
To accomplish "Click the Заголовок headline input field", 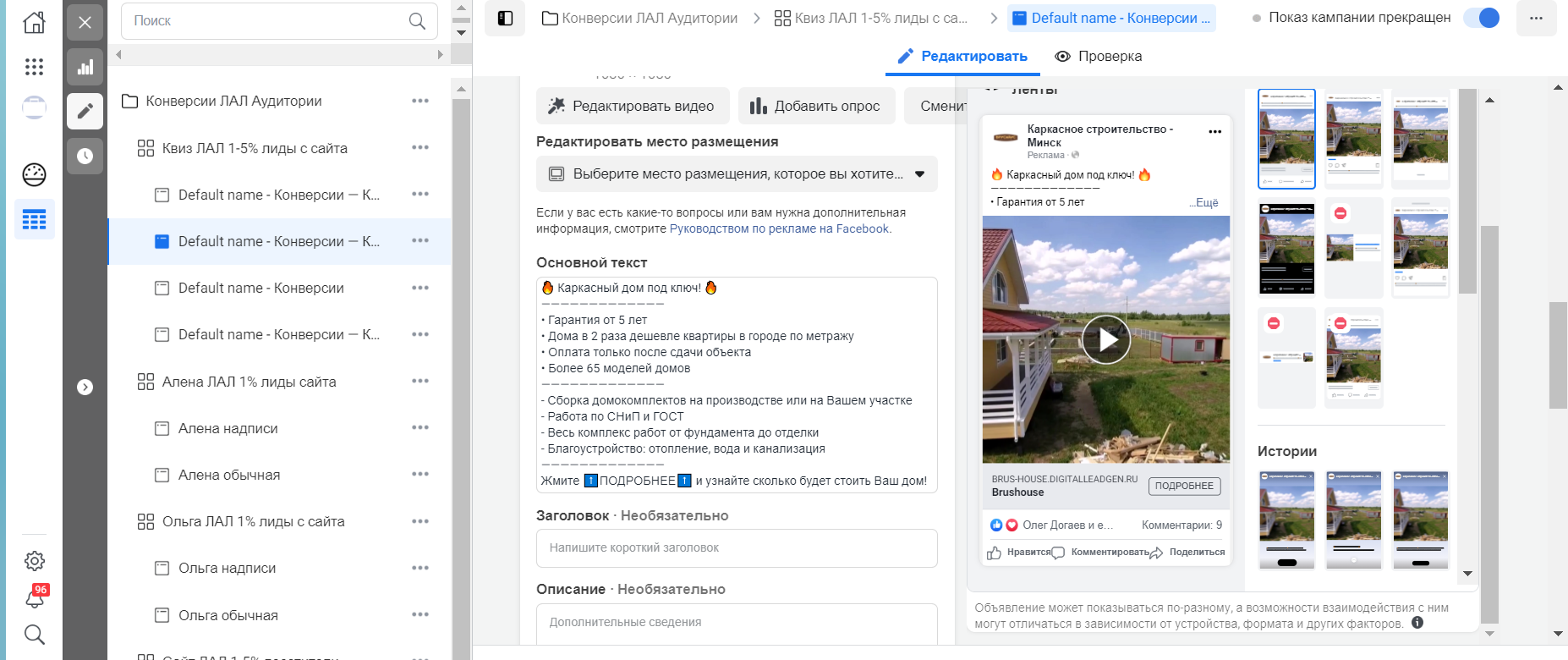I will (x=737, y=548).
